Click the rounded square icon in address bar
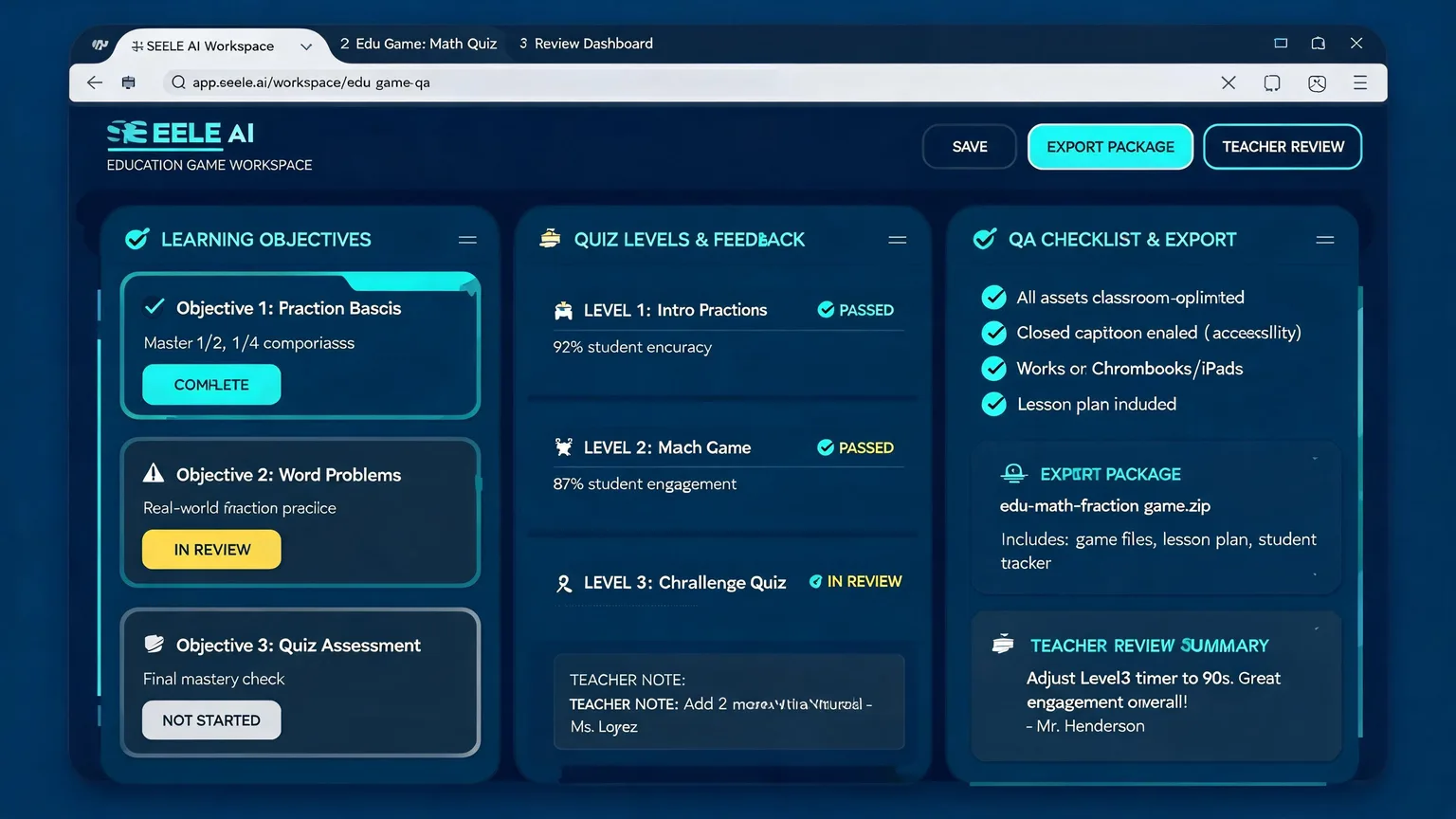This screenshot has height=819, width=1456. click(1272, 82)
